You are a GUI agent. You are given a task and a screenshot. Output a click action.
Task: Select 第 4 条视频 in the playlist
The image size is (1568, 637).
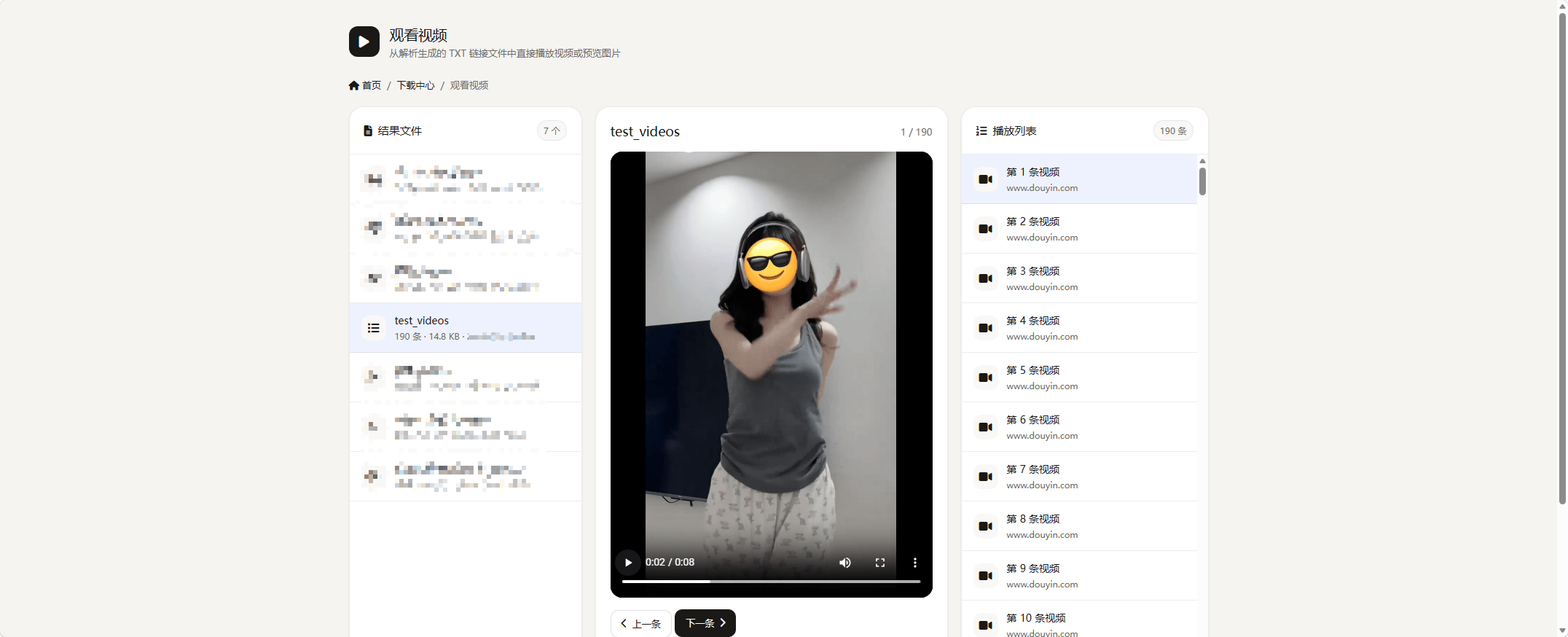coord(1080,328)
